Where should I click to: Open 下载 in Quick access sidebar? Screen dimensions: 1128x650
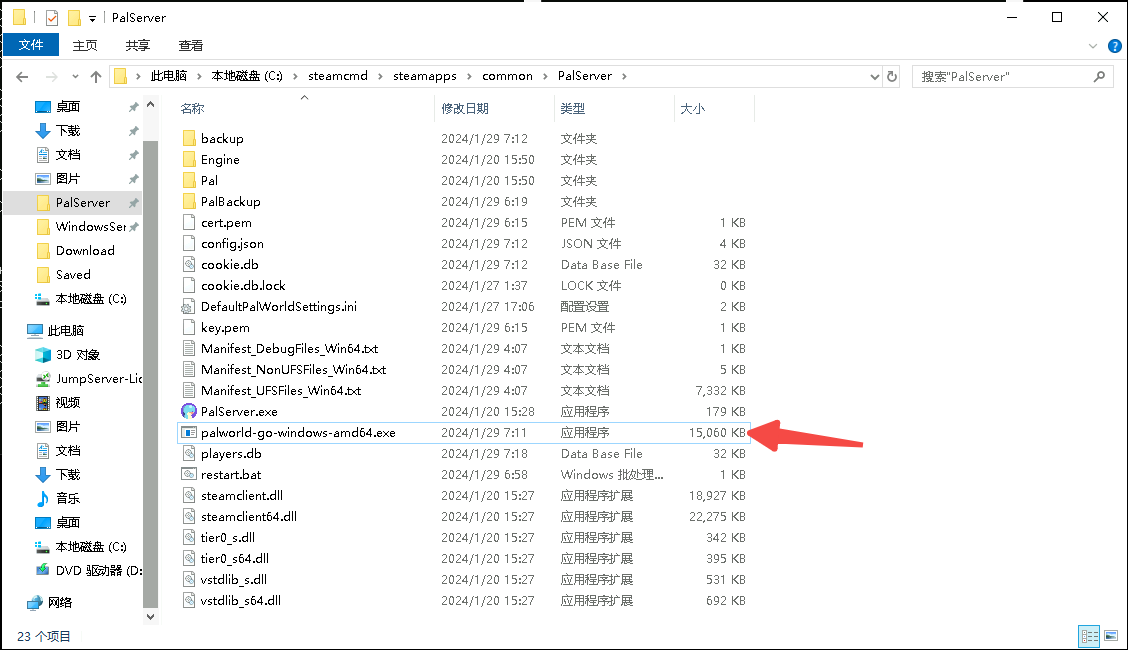pyautogui.click(x=68, y=130)
